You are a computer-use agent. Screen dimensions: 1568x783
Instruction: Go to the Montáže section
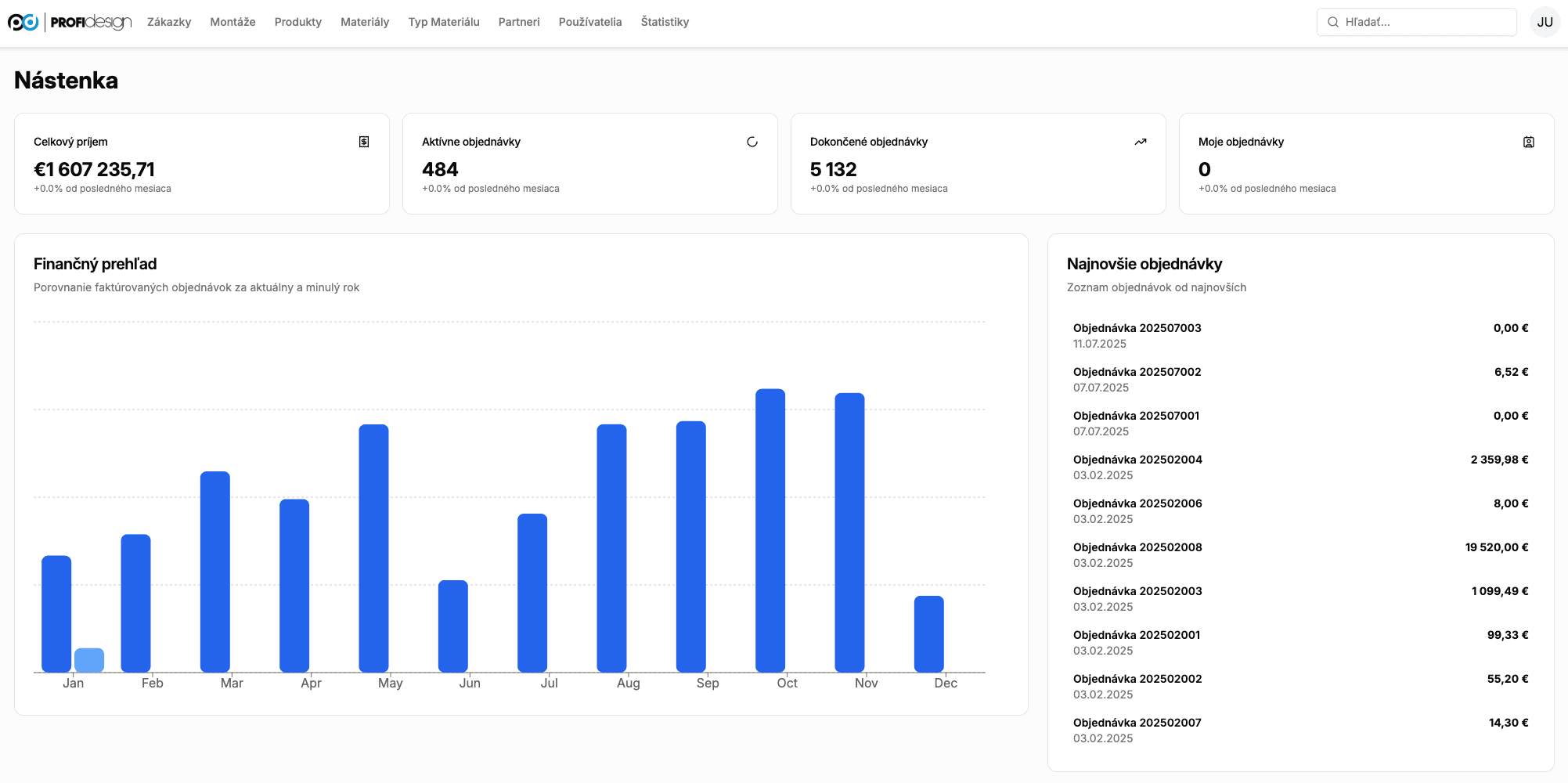coord(232,22)
